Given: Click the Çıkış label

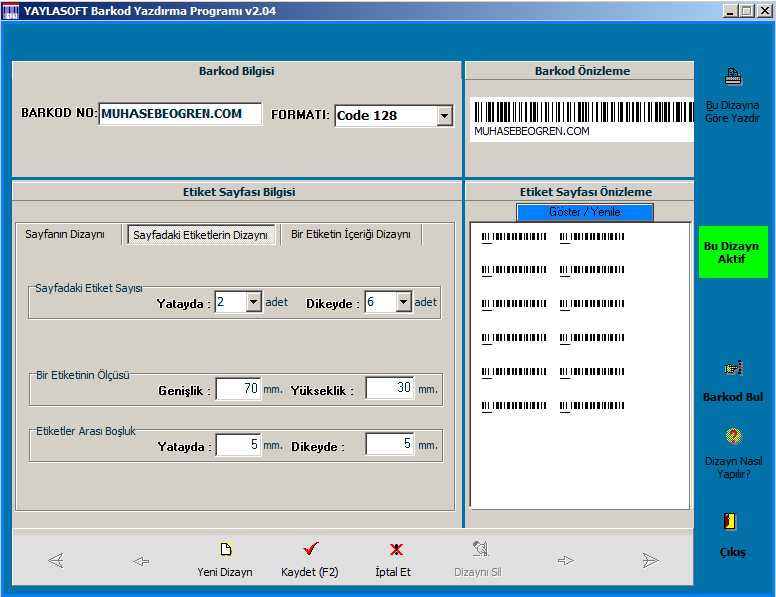Looking at the screenshot, I should pyautogui.click(x=732, y=552).
